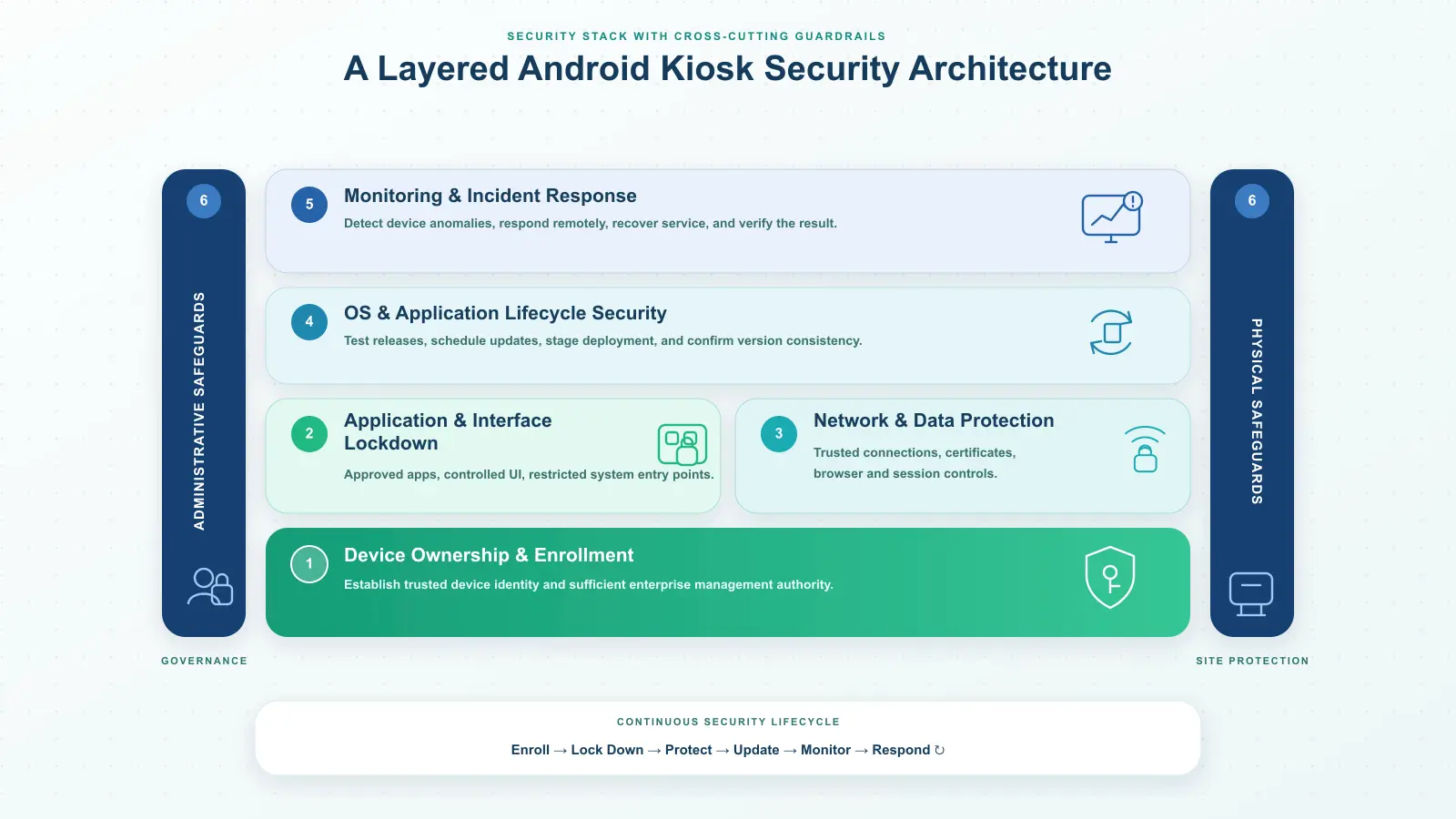The image size is (1456, 819).
Task: Click the Continuous Security Lifecycle label
Action: tap(728, 722)
